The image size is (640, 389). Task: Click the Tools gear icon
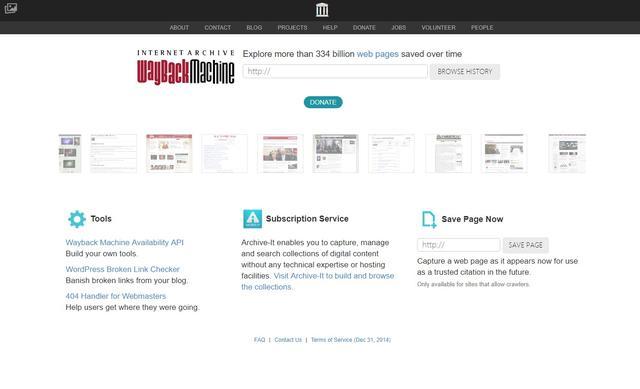click(x=77, y=219)
